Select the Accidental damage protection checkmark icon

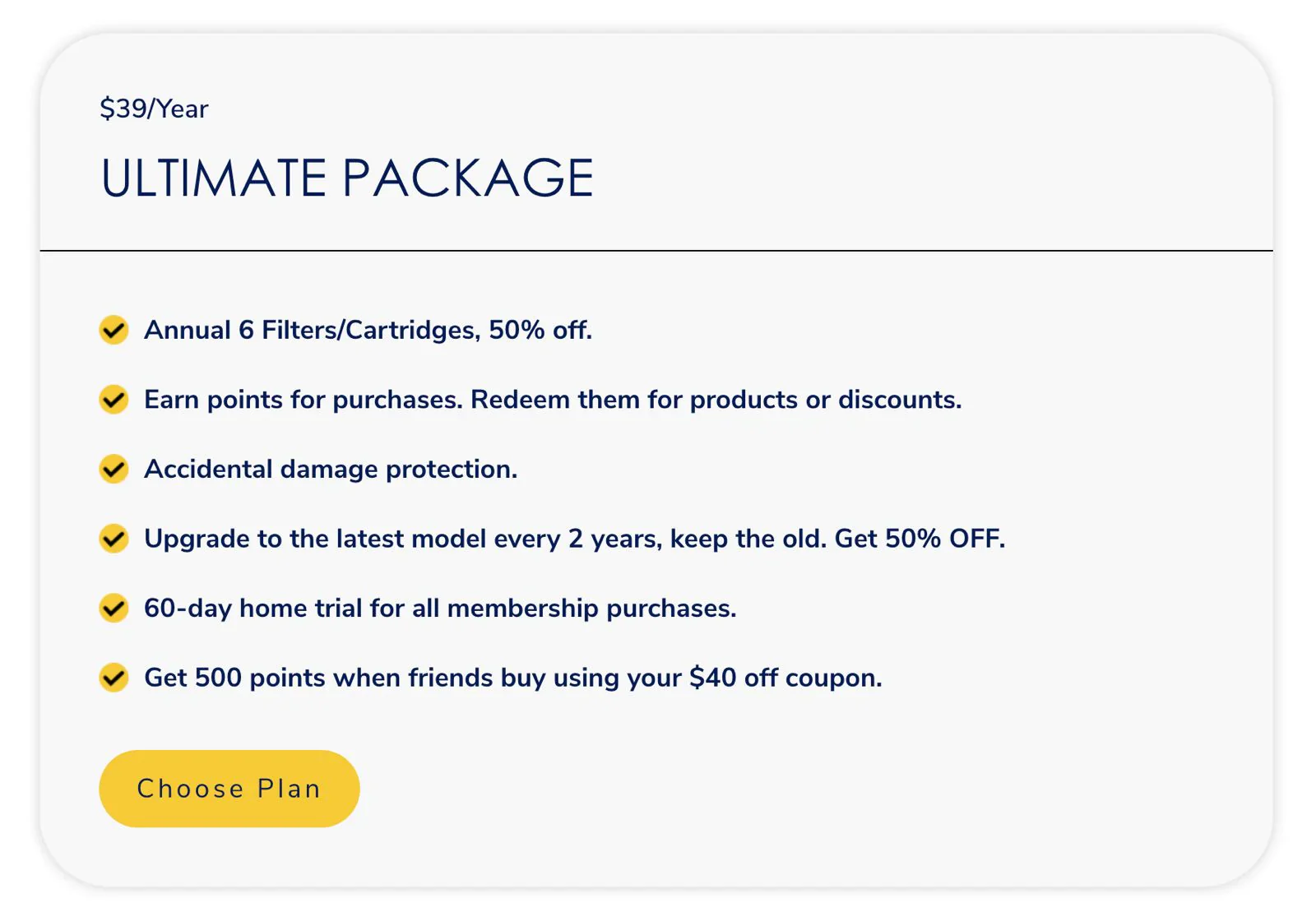(x=114, y=469)
